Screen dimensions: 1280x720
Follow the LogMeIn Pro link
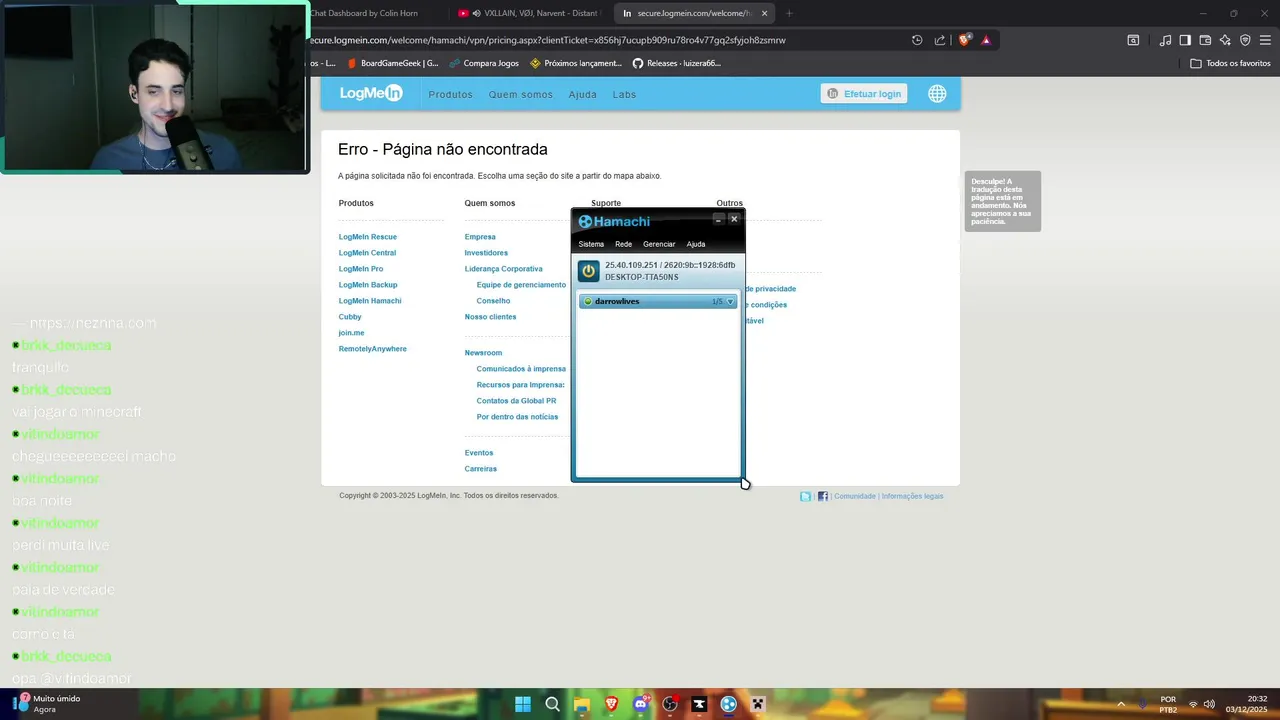pyautogui.click(x=361, y=269)
